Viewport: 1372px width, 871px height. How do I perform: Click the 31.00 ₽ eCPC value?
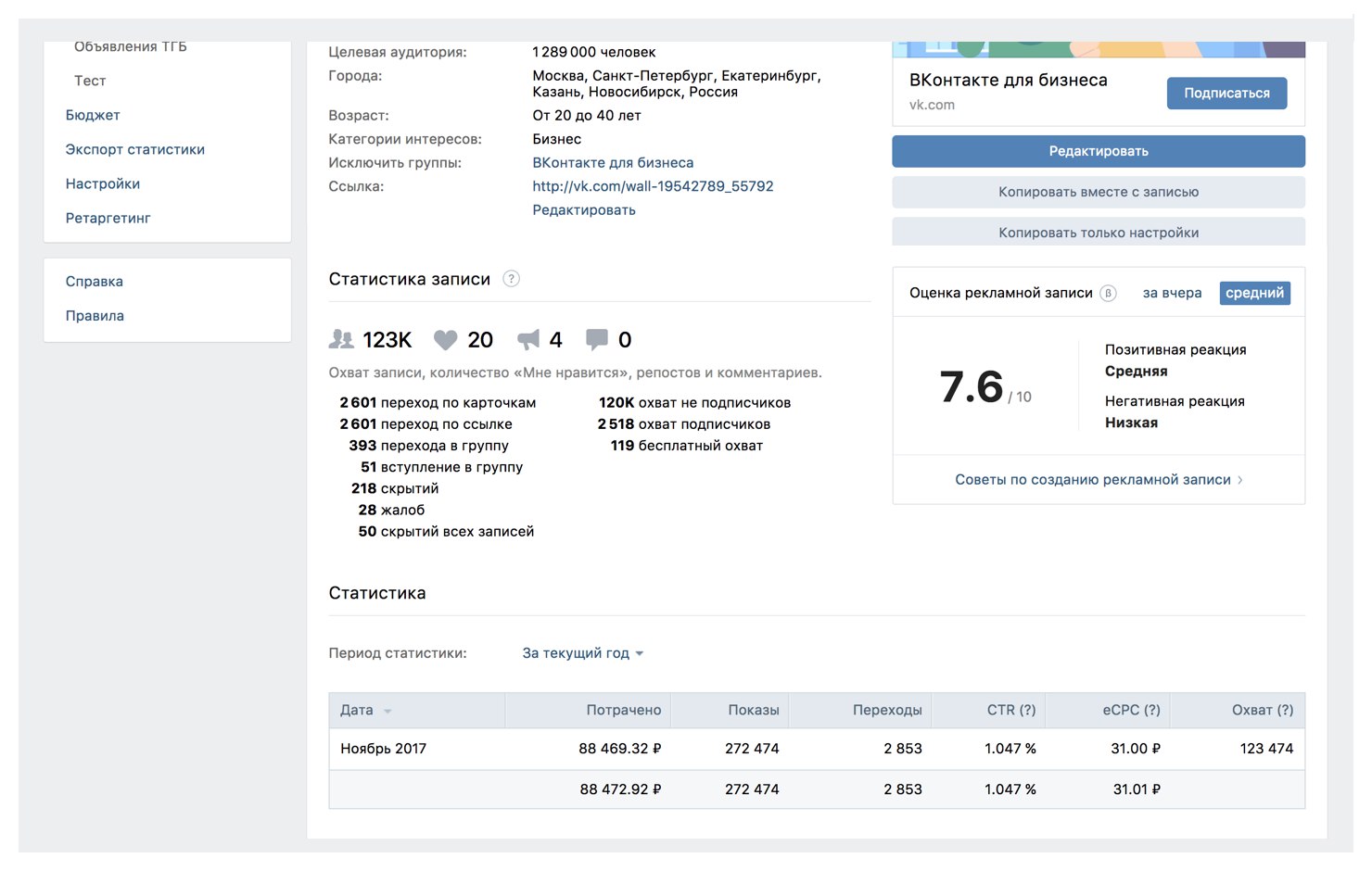(1136, 749)
